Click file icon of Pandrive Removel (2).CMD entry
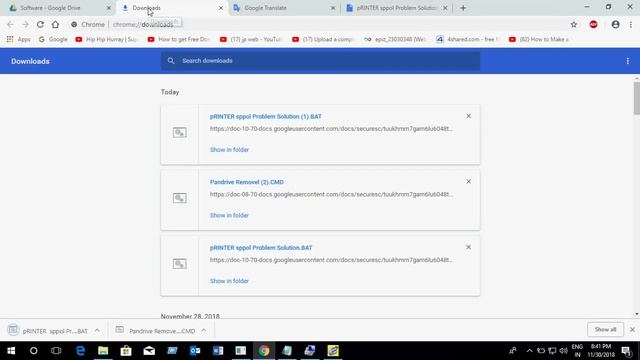Screen dimensions: 640x360 click(x=180, y=198)
